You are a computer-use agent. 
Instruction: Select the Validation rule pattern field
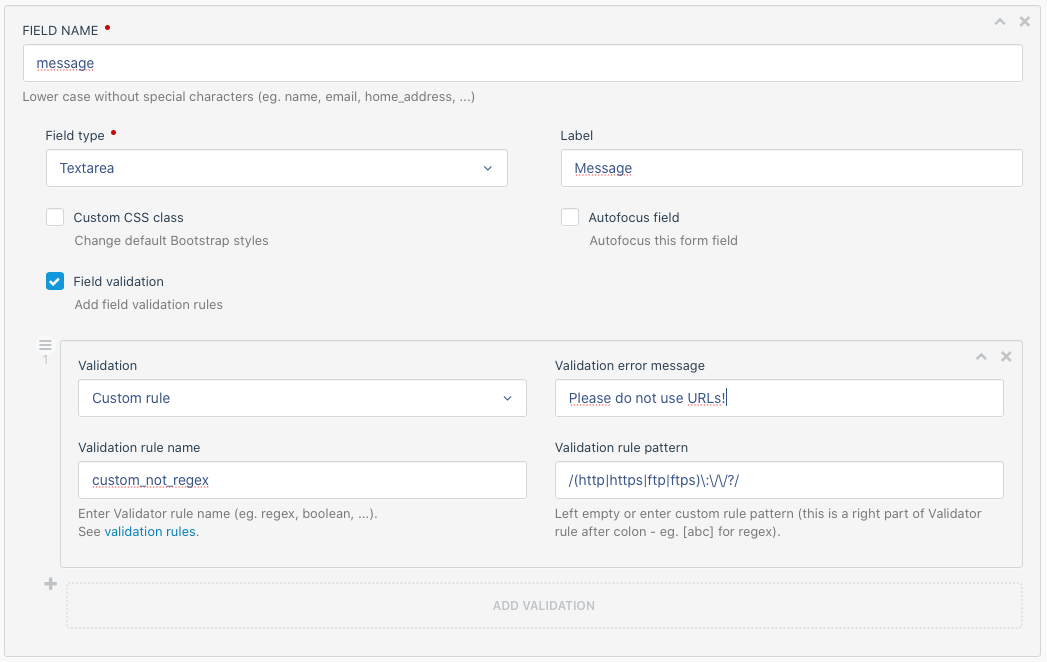tap(779, 480)
